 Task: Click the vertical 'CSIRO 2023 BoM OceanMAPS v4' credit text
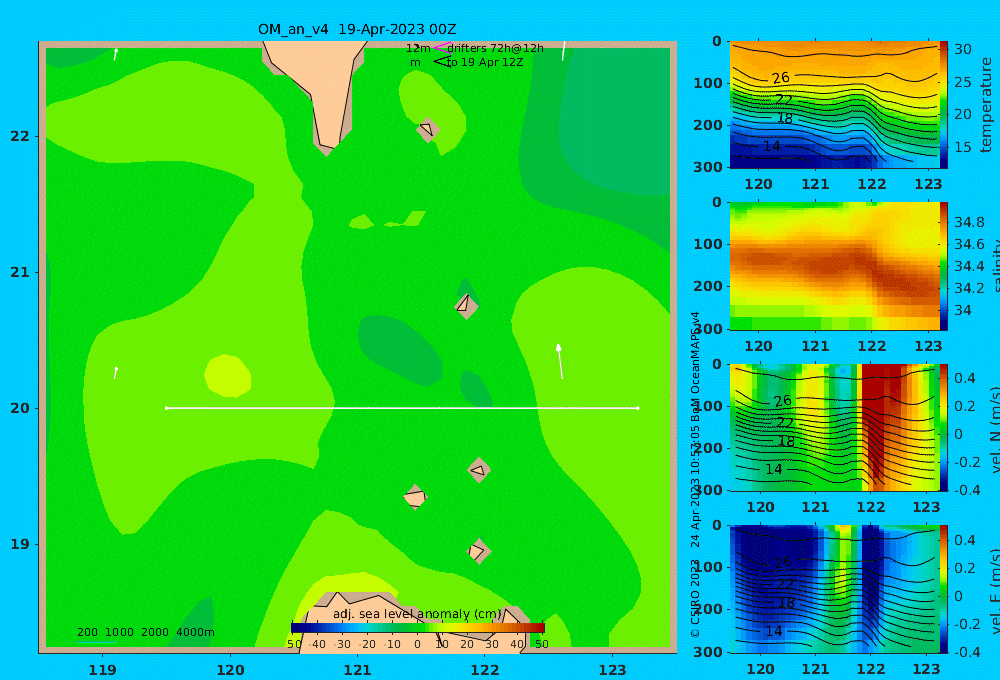click(x=696, y=475)
